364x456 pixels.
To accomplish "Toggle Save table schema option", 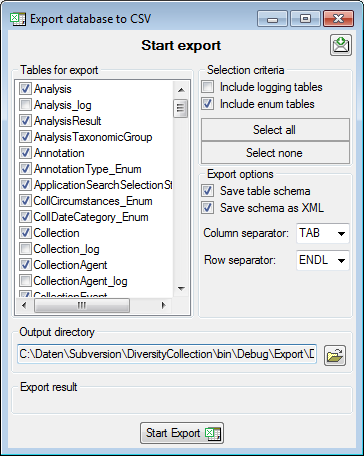I will 208,191.
